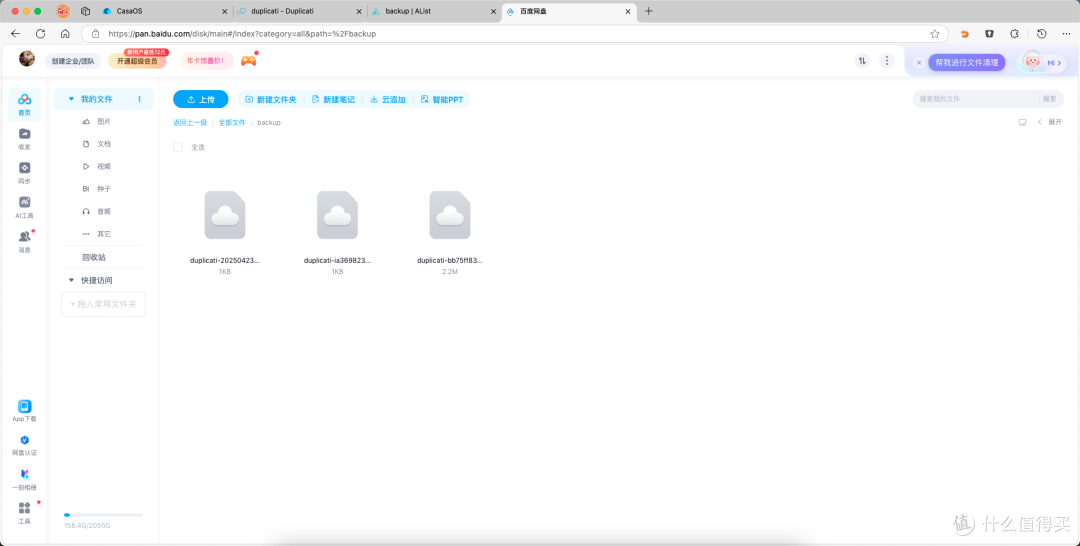
Task: Filter by 其它 in the sidebar
Action: click(x=103, y=234)
